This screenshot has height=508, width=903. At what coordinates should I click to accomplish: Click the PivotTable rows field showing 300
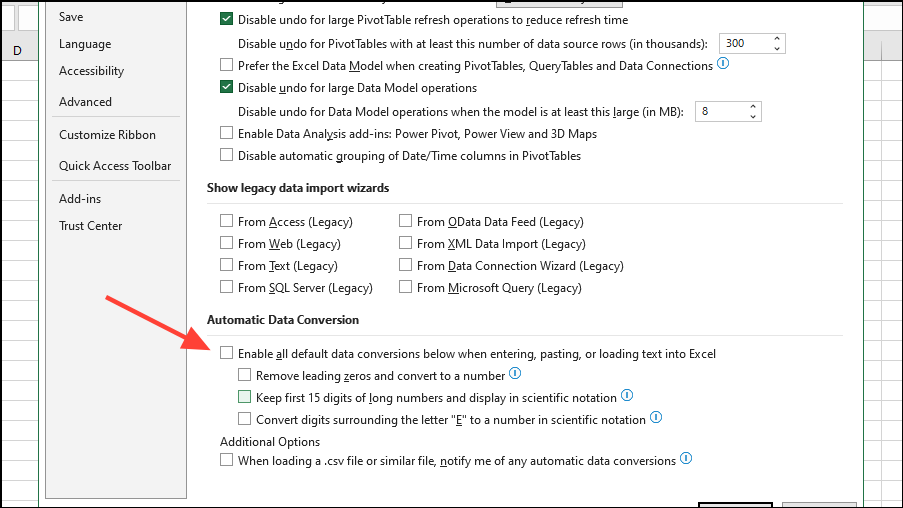(x=743, y=44)
